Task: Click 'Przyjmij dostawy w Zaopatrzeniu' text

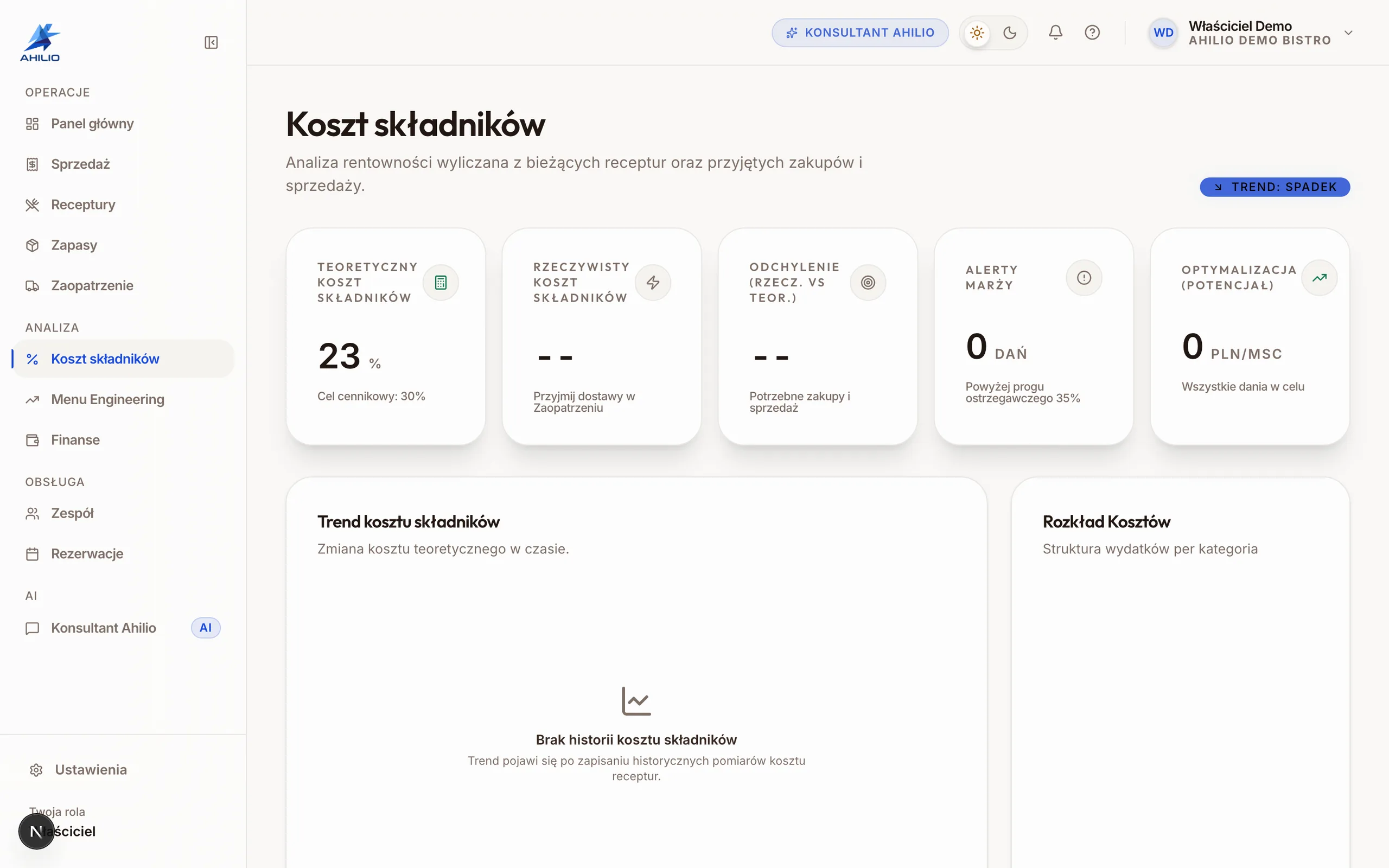Action: tap(584, 402)
